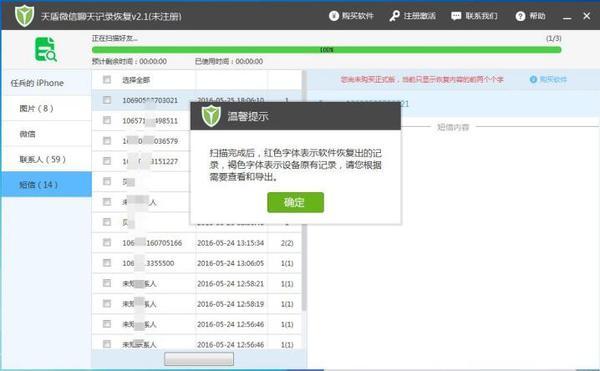
Task: Open 注册激活 registration option
Action: (x=412, y=16)
